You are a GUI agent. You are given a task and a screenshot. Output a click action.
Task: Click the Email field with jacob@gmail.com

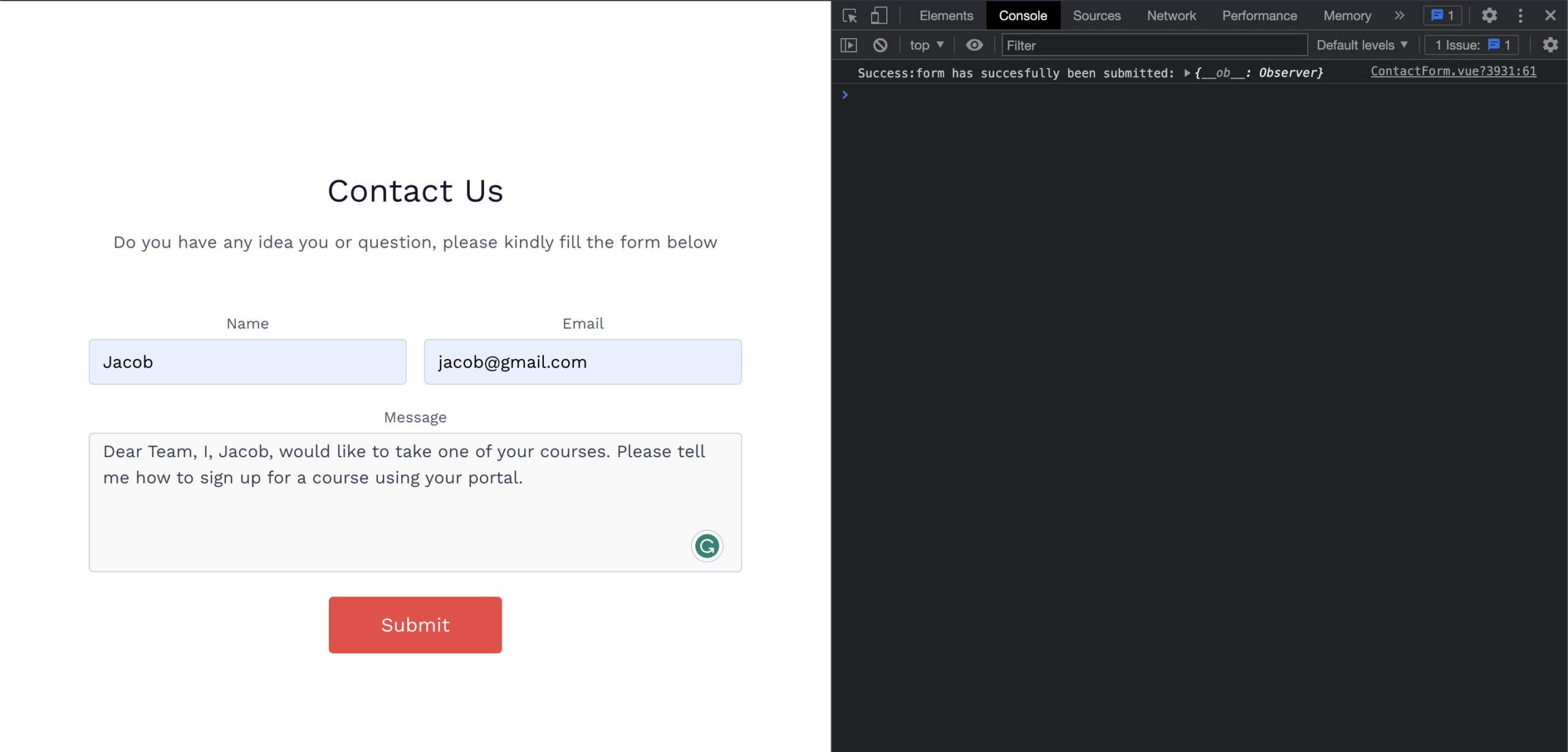582,362
